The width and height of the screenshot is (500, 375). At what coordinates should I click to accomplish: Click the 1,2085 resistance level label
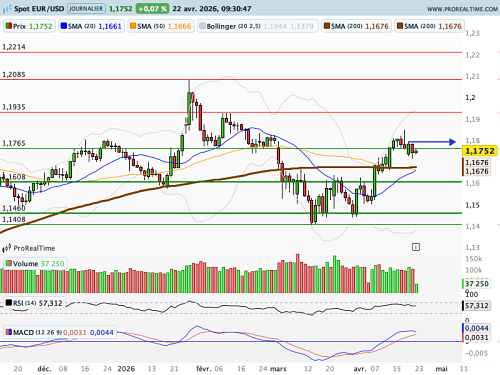tap(14, 74)
